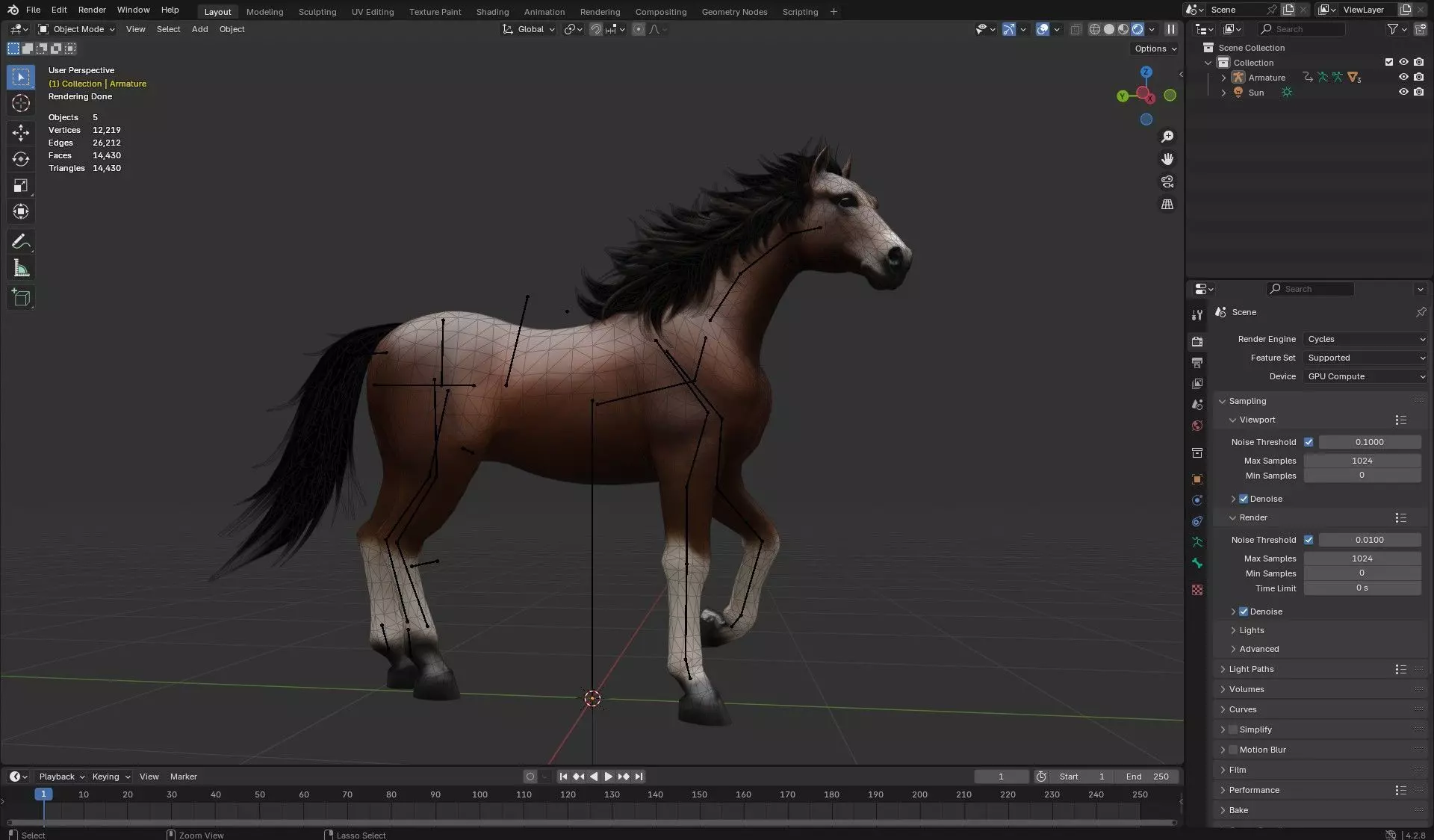Open the Render menu
This screenshot has height=840, width=1434.
[x=92, y=10]
